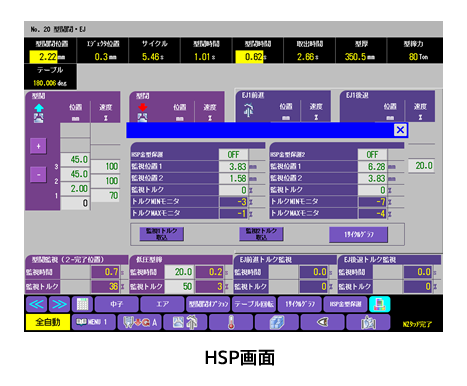Click the highlighted 0.62 s time readout

(249, 57)
